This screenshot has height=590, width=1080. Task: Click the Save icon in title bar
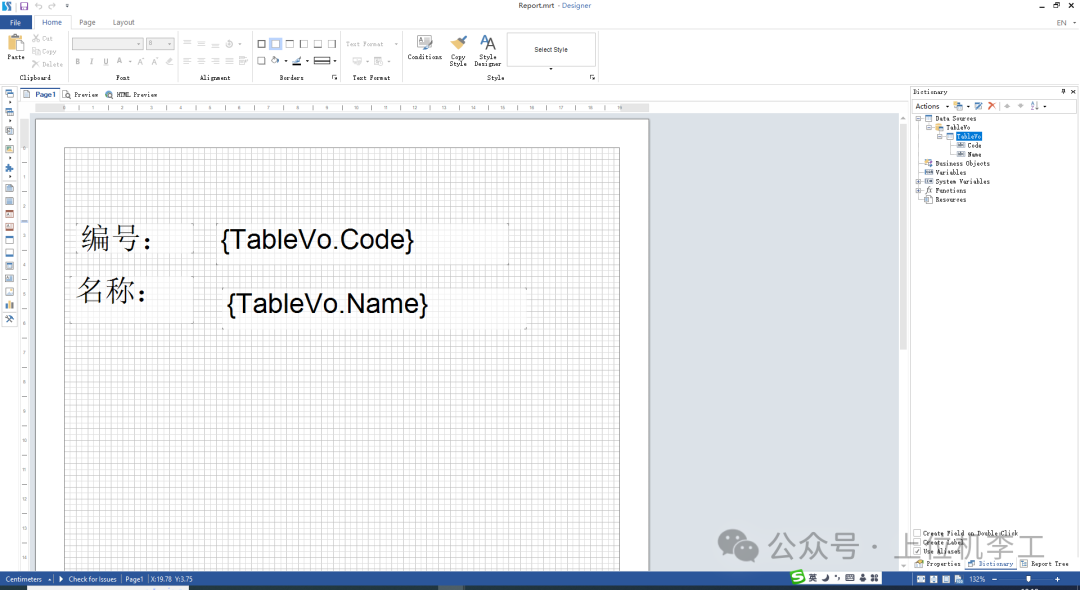click(x=24, y=6)
